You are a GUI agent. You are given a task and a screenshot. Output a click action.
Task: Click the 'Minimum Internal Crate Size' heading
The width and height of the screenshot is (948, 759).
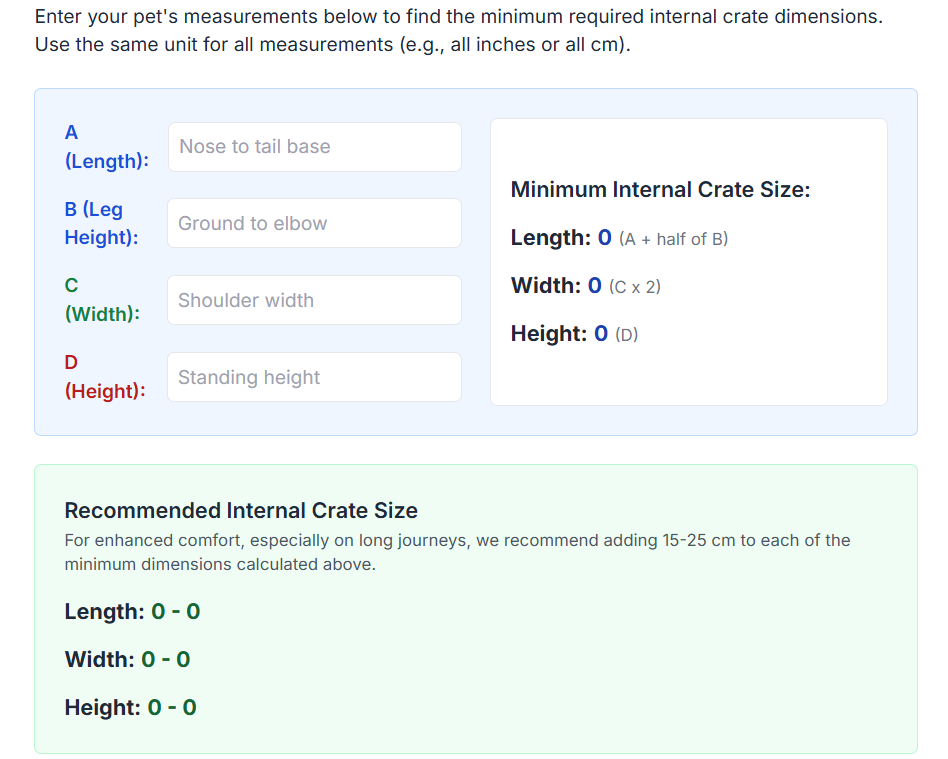coord(660,190)
